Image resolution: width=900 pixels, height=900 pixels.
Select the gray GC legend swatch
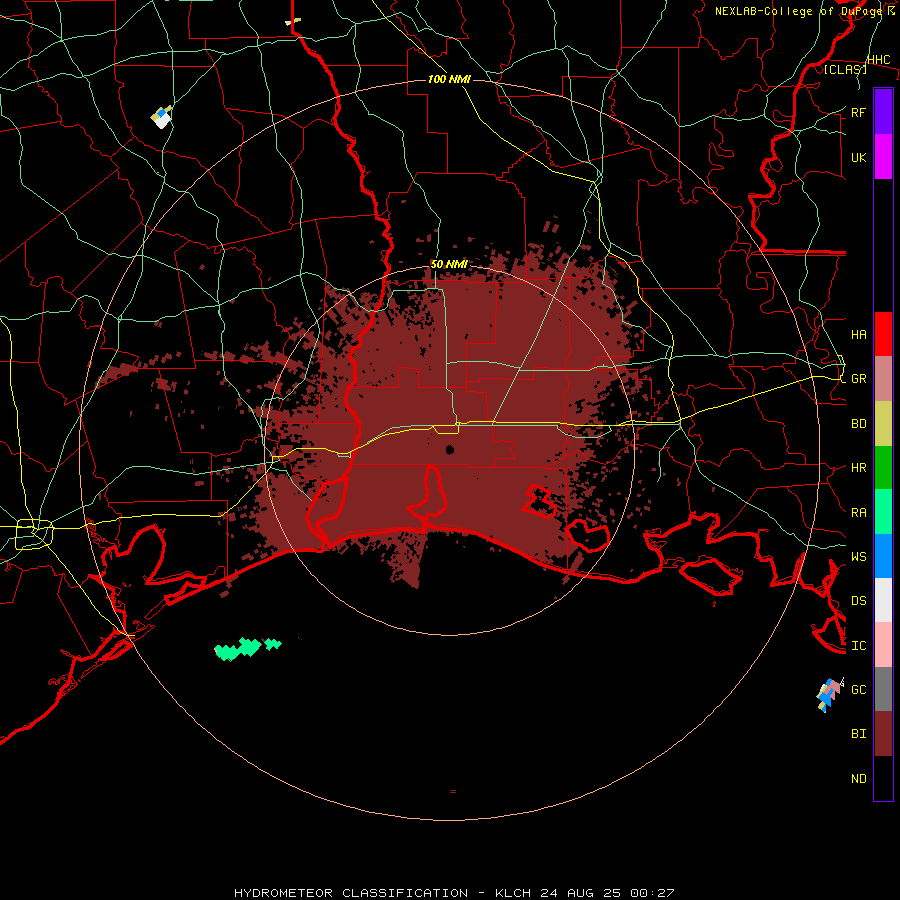(883, 689)
